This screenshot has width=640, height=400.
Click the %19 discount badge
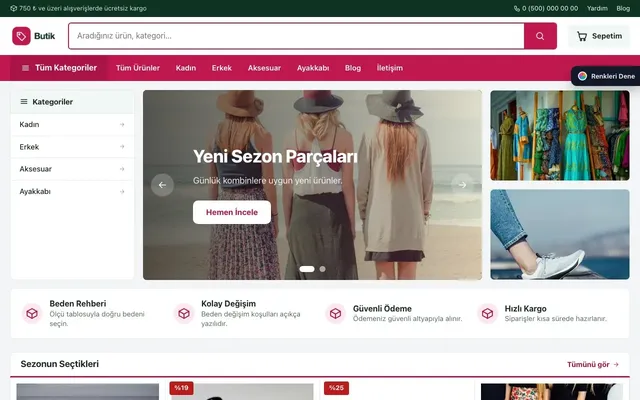(181, 388)
